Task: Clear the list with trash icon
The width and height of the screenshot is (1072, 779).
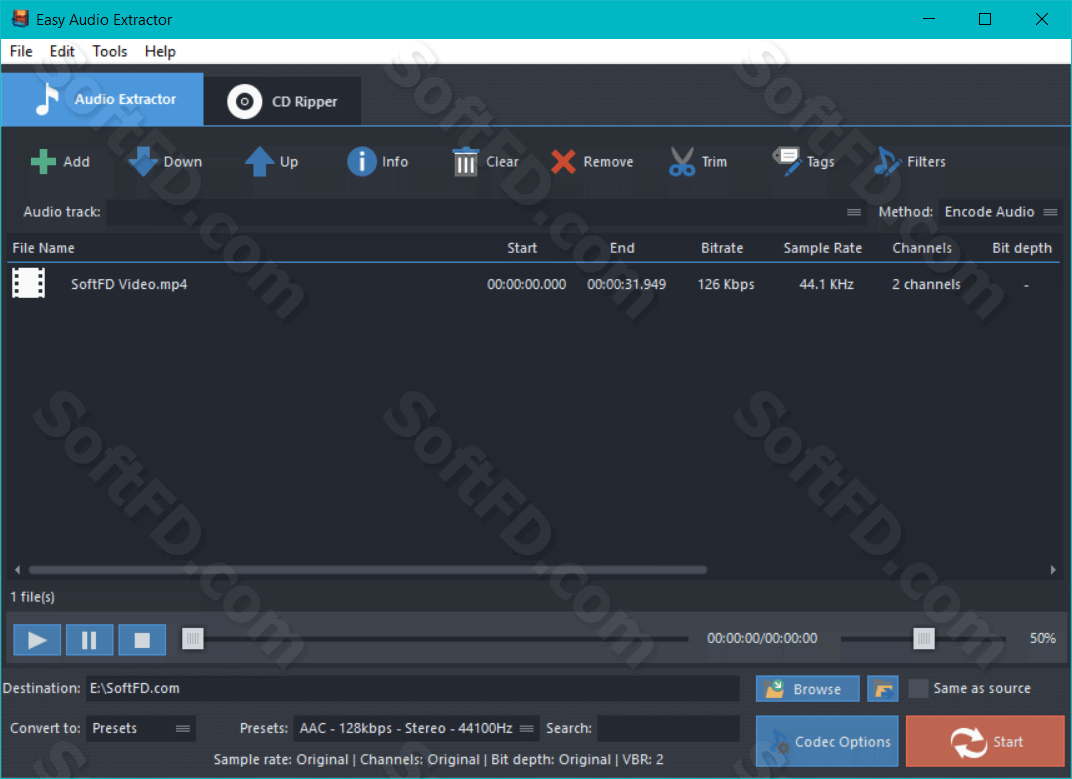Action: [466, 162]
